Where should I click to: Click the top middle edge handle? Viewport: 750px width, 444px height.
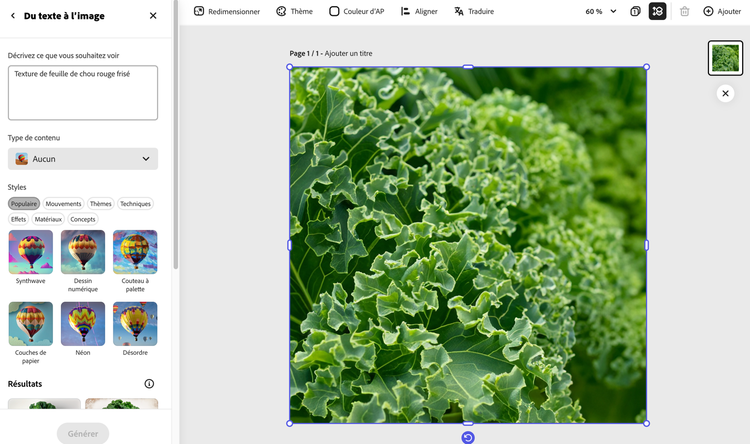coord(468,67)
